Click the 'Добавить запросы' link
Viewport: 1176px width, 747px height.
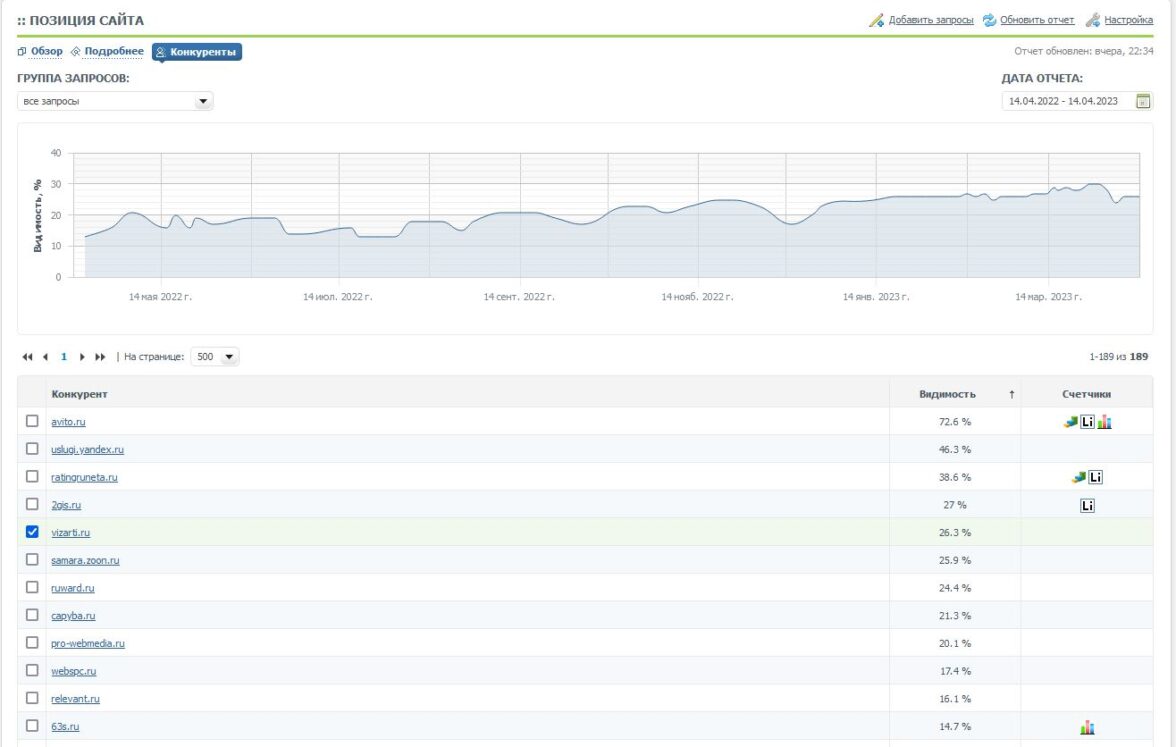coord(930,20)
